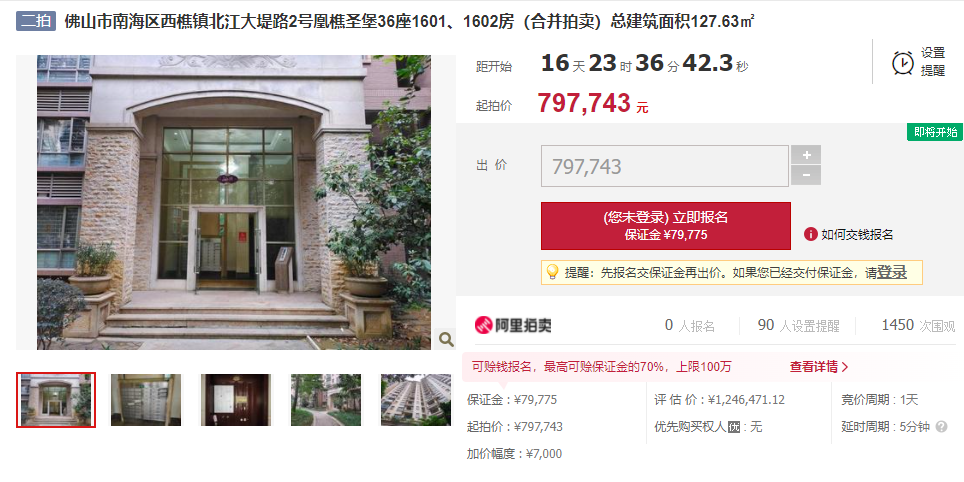Click the question mark next to 延时周期
This screenshot has width=964, height=482.
point(941,426)
